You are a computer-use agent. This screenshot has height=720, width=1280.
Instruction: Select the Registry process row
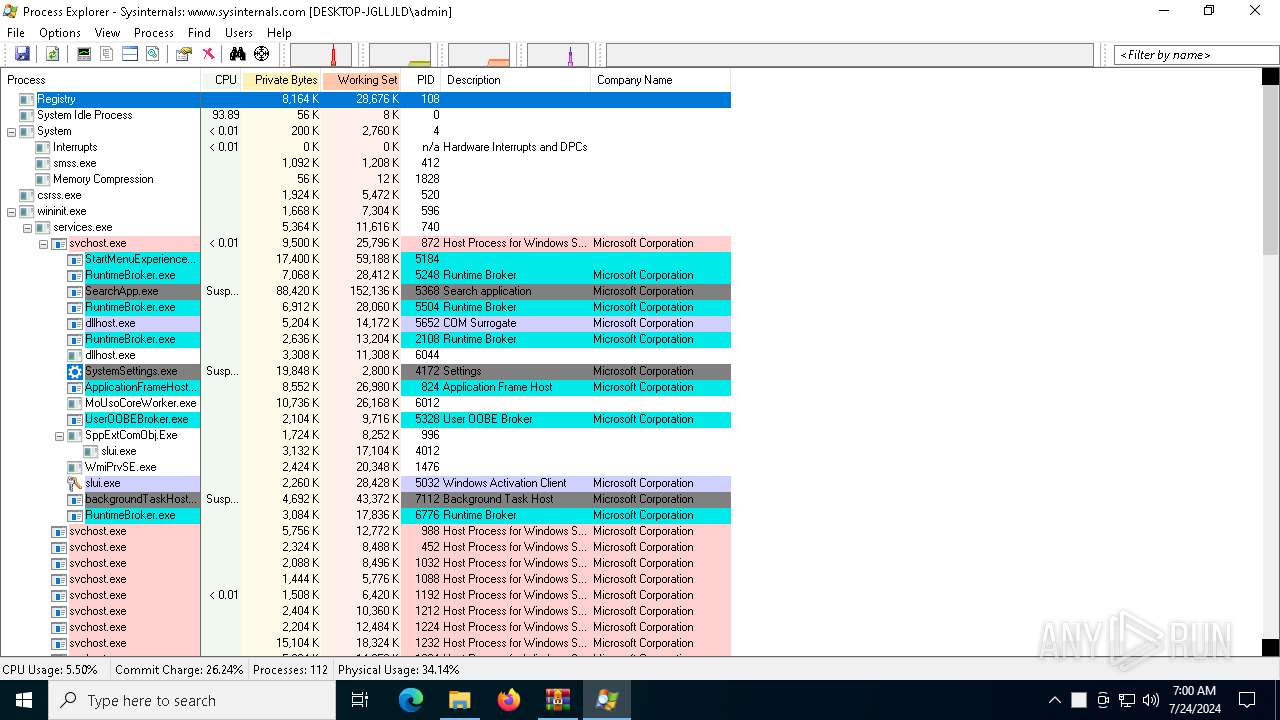tap(366, 99)
